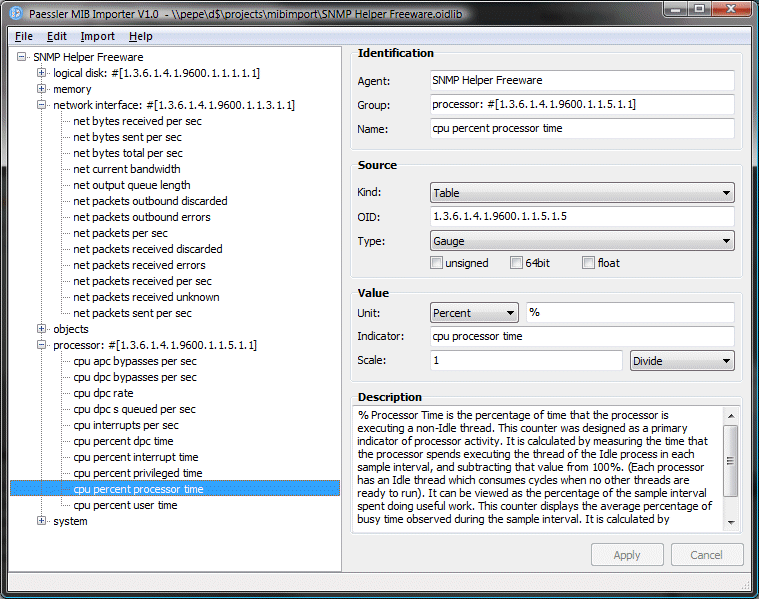Collapse the SNMP Helper Freeware root node
This screenshot has height=599, width=759.
click(x=21, y=57)
